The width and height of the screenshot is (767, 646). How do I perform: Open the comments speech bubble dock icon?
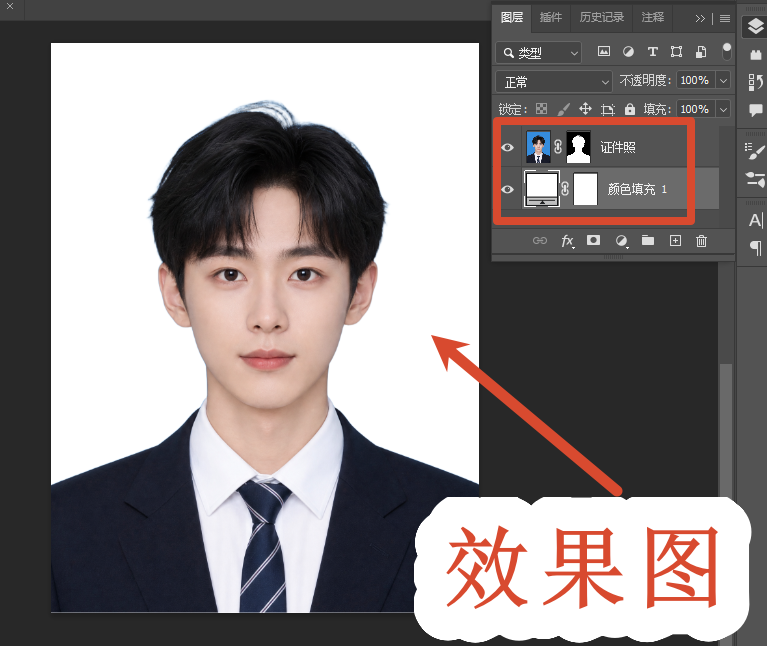pyautogui.click(x=756, y=110)
